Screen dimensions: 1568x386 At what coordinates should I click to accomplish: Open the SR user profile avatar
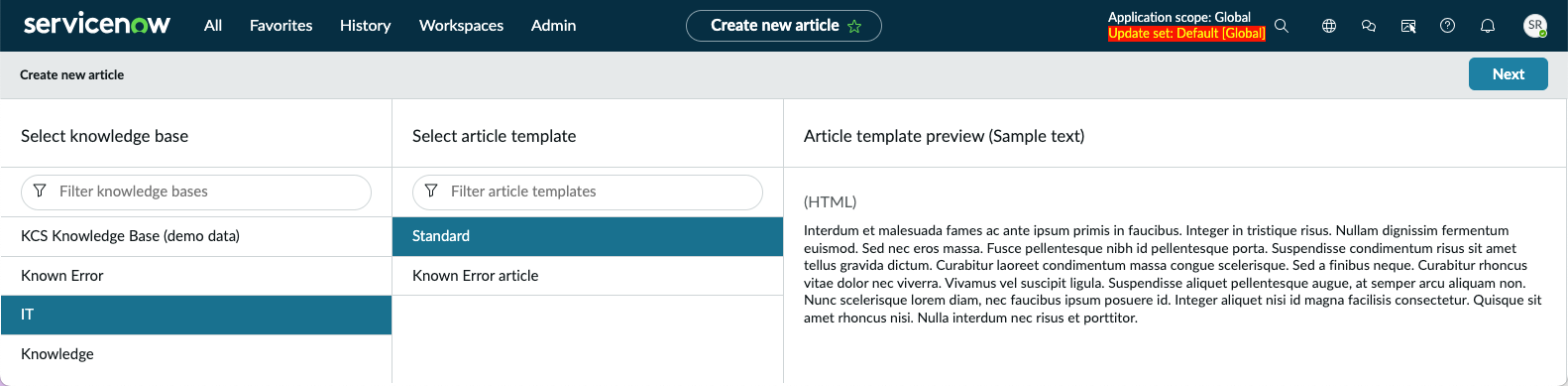click(x=1535, y=26)
